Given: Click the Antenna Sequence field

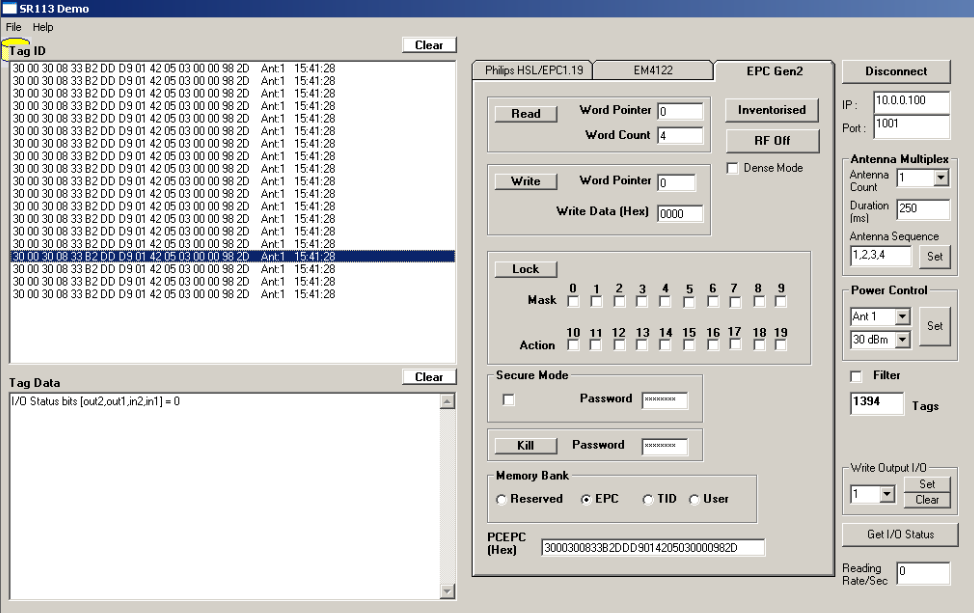Looking at the screenshot, I should click(x=880, y=256).
